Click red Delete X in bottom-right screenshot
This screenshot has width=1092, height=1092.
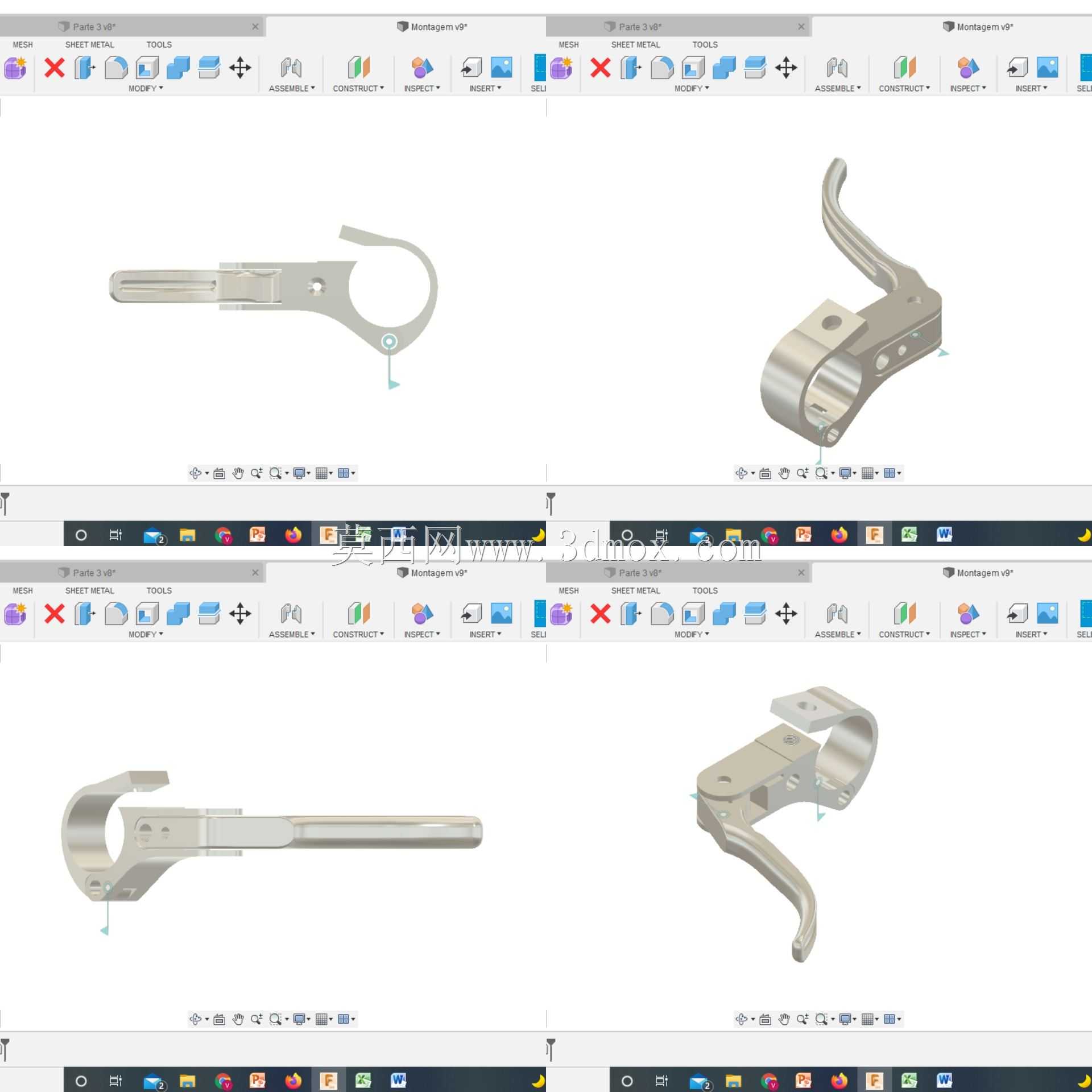601,614
